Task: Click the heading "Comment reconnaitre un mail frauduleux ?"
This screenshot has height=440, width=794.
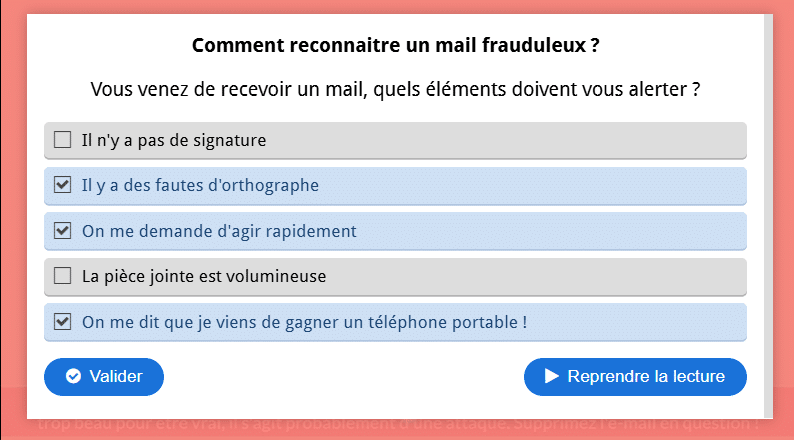Action: pos(395,45)
